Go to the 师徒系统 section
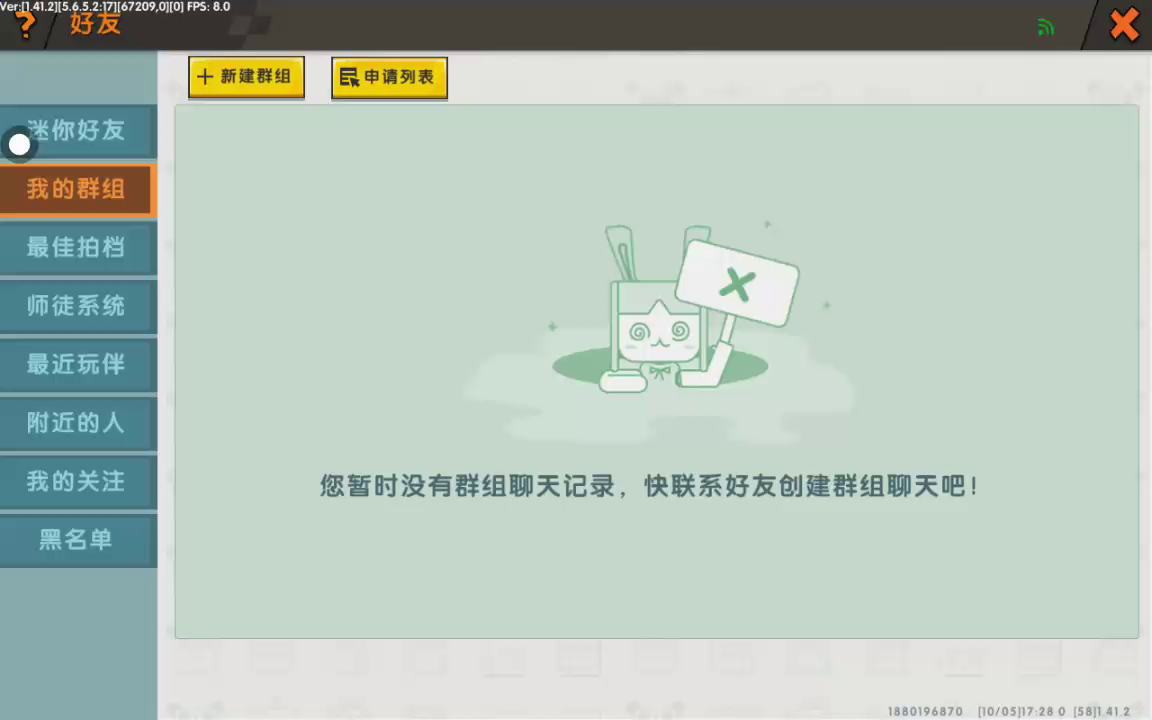The image size is (1152, 720). tap(77, 306)
